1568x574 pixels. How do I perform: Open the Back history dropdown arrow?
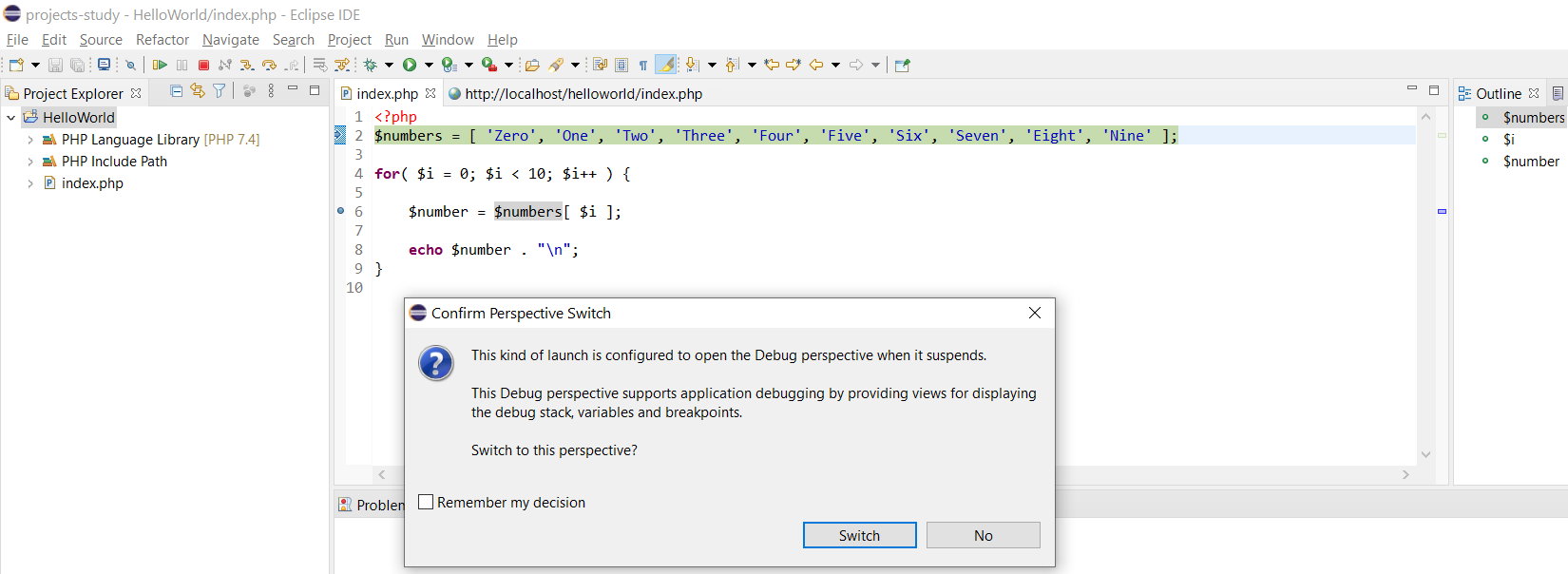pyautogui.click(x=835, y=65)
